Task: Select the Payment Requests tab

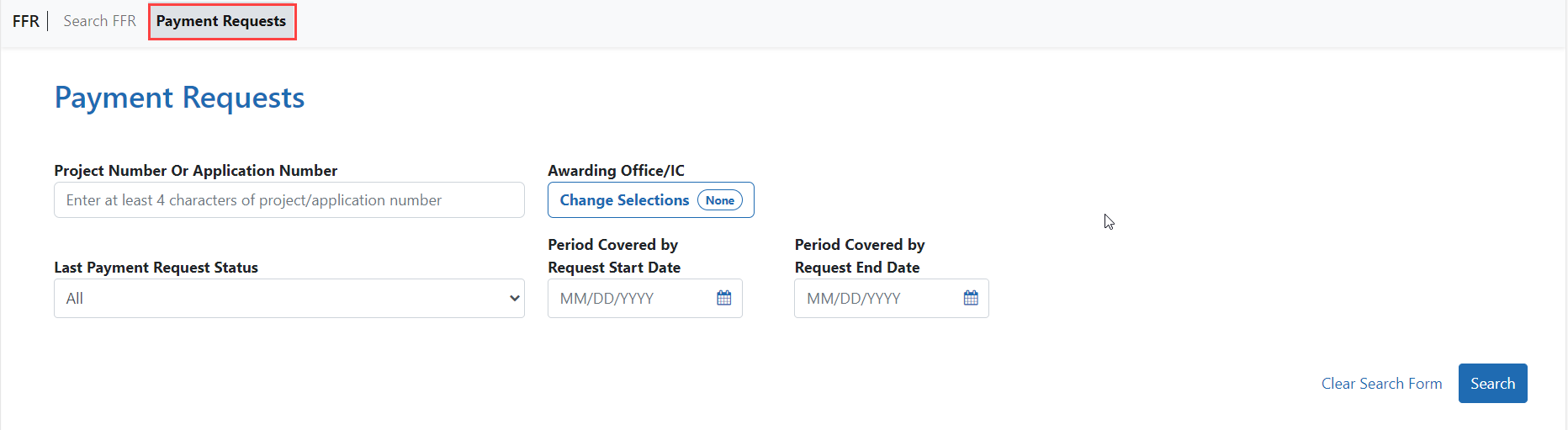Action: click(221, 21)
